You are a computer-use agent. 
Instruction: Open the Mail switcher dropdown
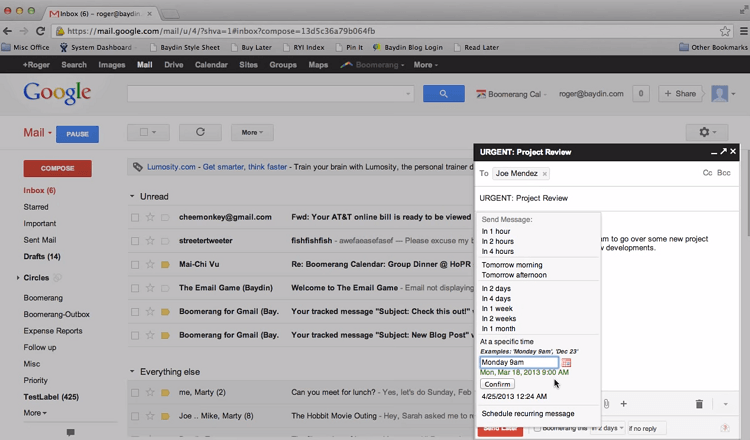pos(37,132)
